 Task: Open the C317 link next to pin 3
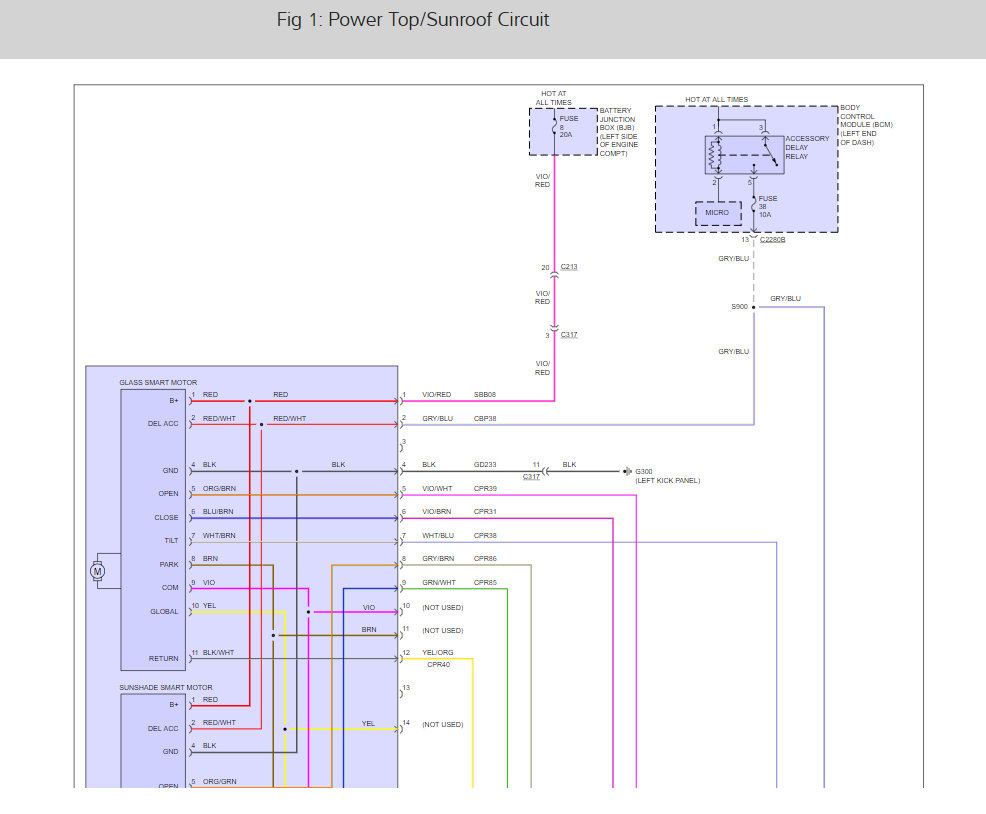569,335
